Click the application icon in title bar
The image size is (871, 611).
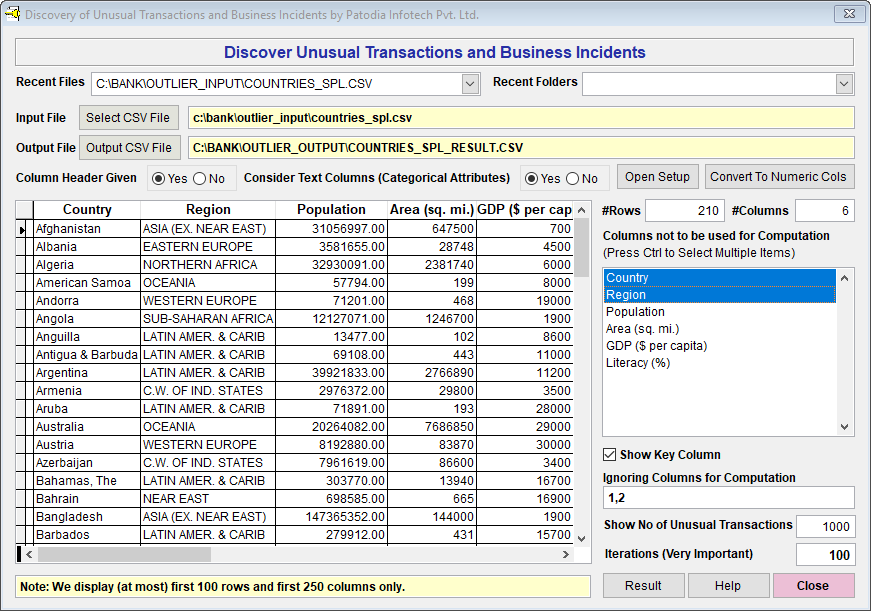point(13,14)
